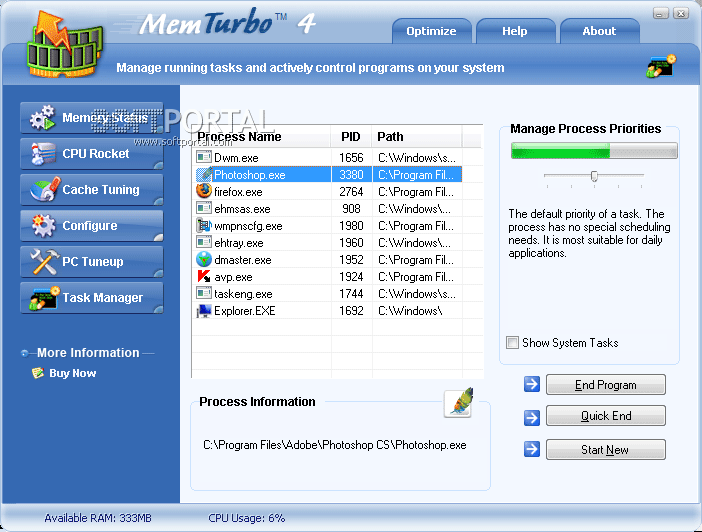Click the bullet icon before More Information
The image size is (702, 532).
(24, 353)
